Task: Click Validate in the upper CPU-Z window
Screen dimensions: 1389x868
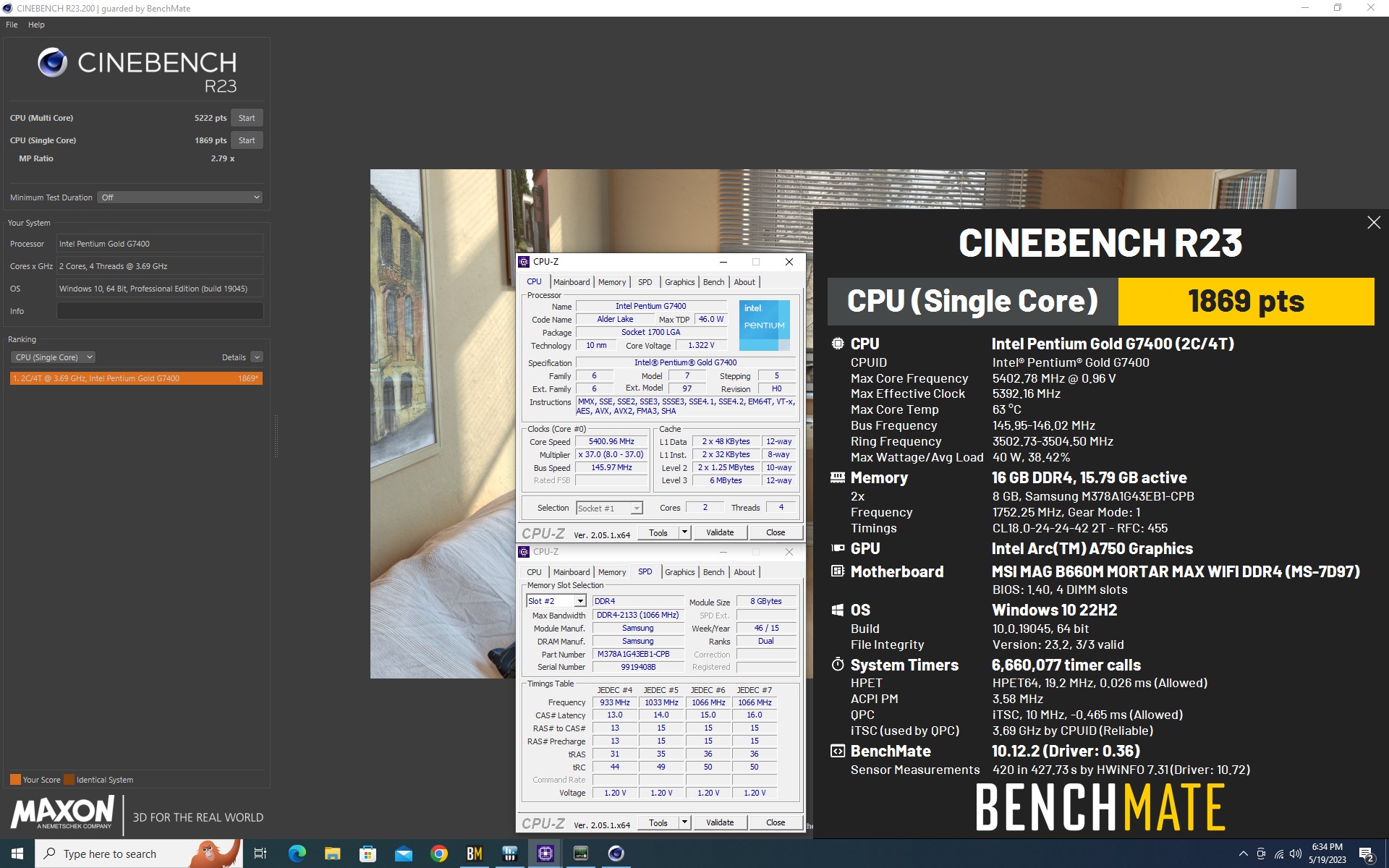Action: tap(720, 533)
